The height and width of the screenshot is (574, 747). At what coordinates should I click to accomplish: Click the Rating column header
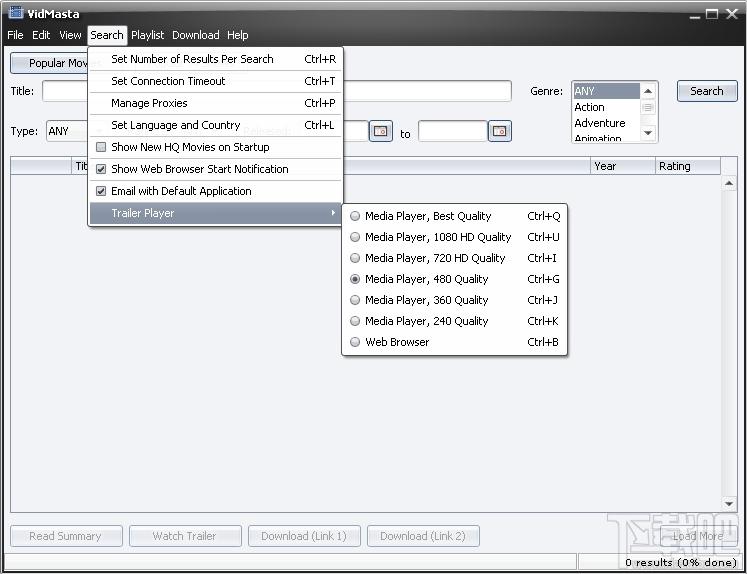coord(688,166)
